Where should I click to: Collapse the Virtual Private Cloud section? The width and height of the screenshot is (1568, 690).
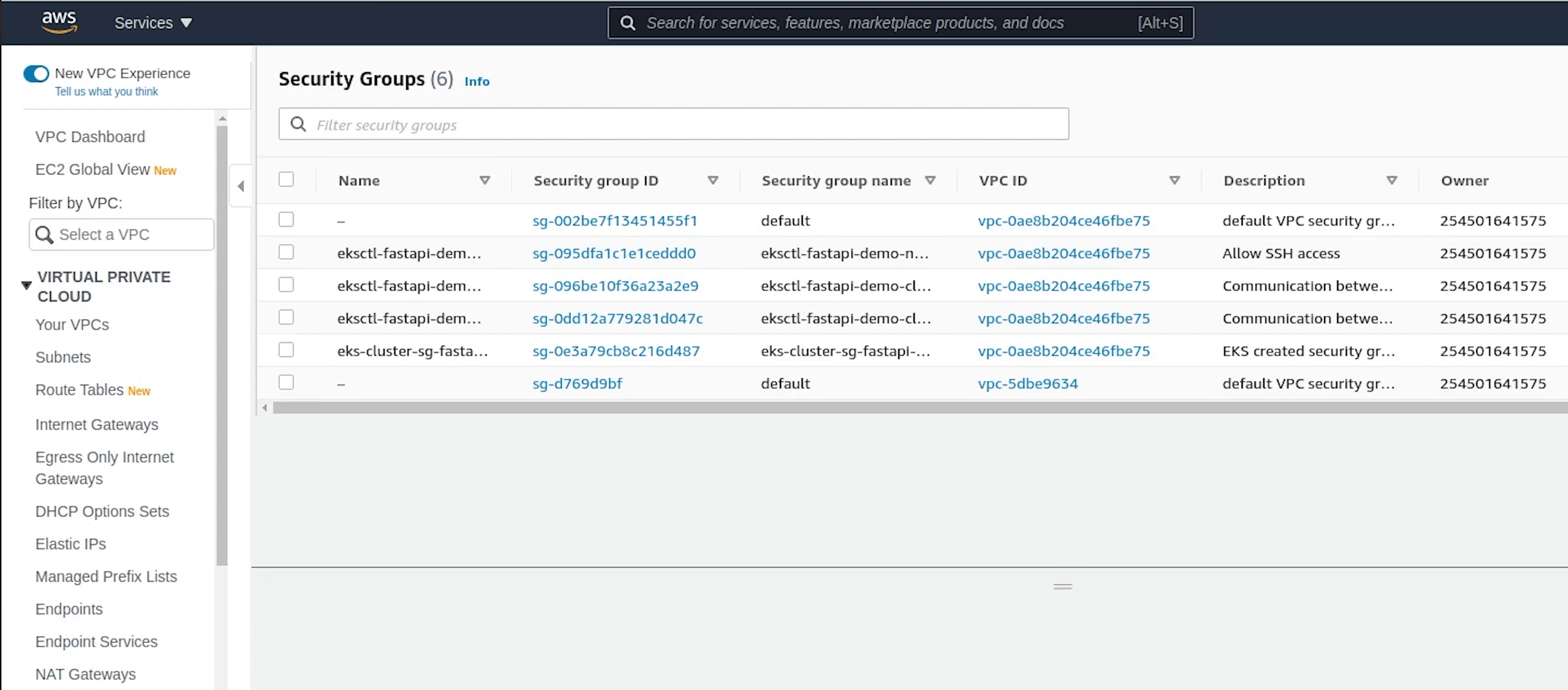coord(26,286)
